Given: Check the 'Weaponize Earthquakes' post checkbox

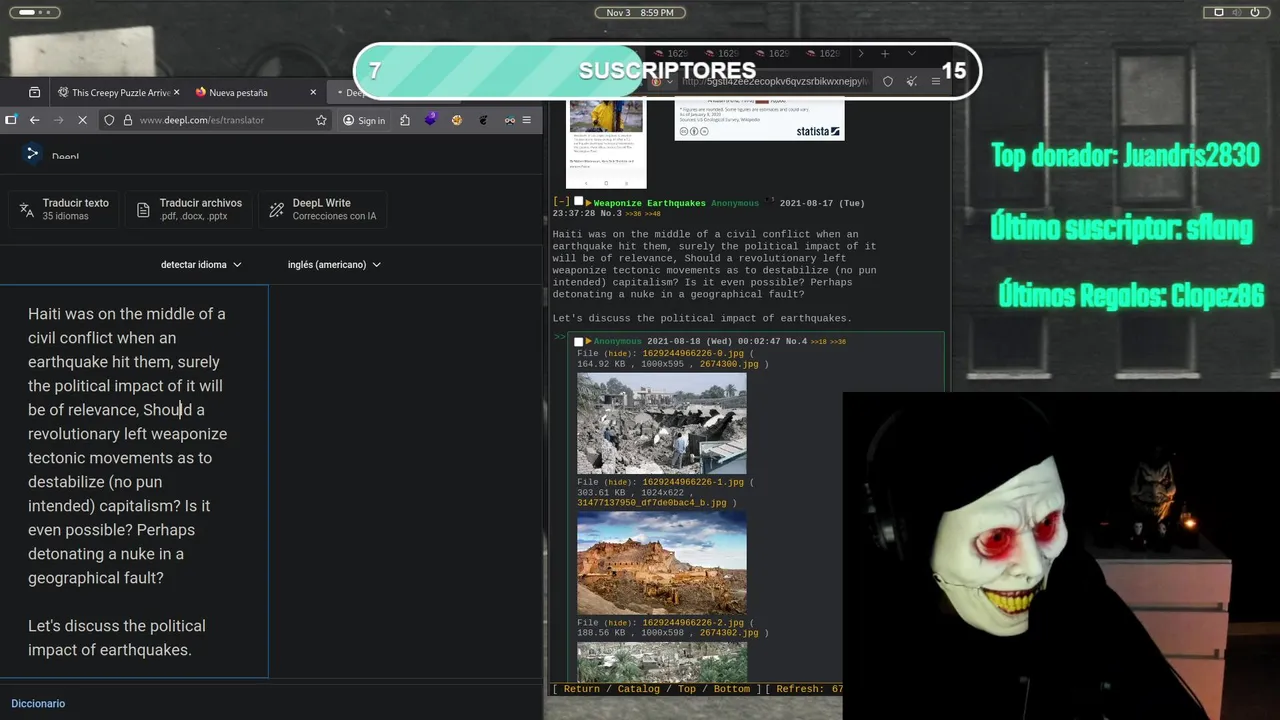Looking at the screenshot, I should coord(578,202).
